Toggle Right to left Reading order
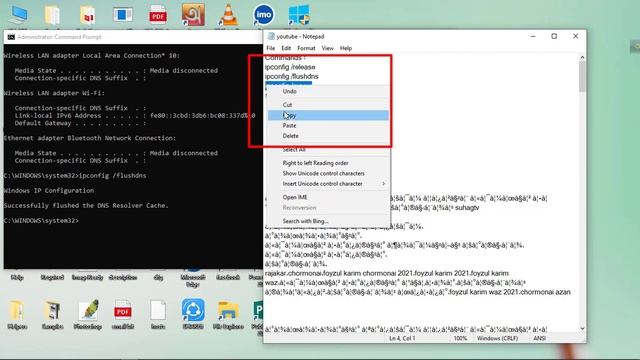This screenshot has height=360, width=640. coord(328,163)
